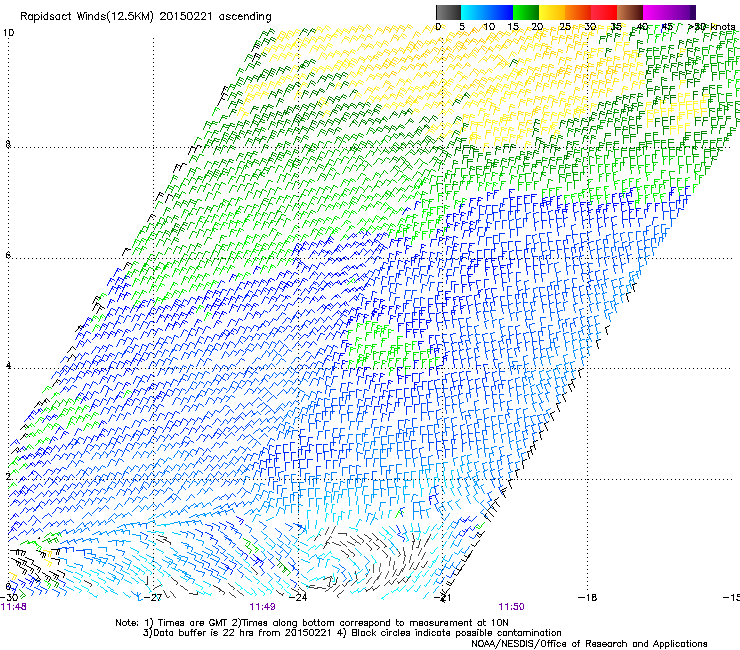Click the '20' knots legend label
This screenshot has width=740, height=650.
point(538,26)
